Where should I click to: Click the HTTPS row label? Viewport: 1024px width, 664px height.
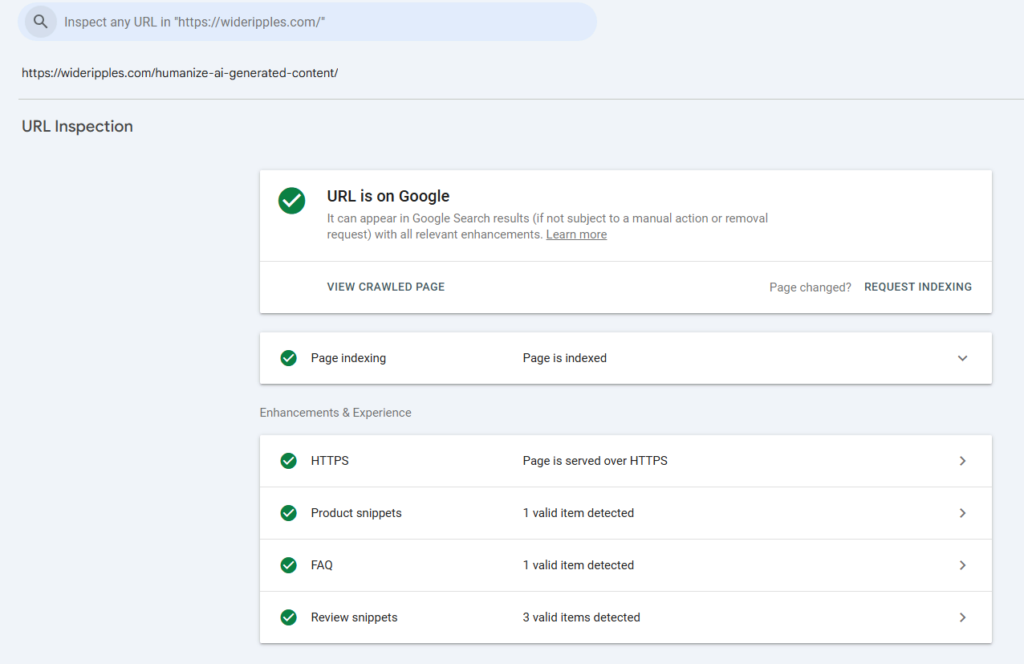[x=330, y=461]
